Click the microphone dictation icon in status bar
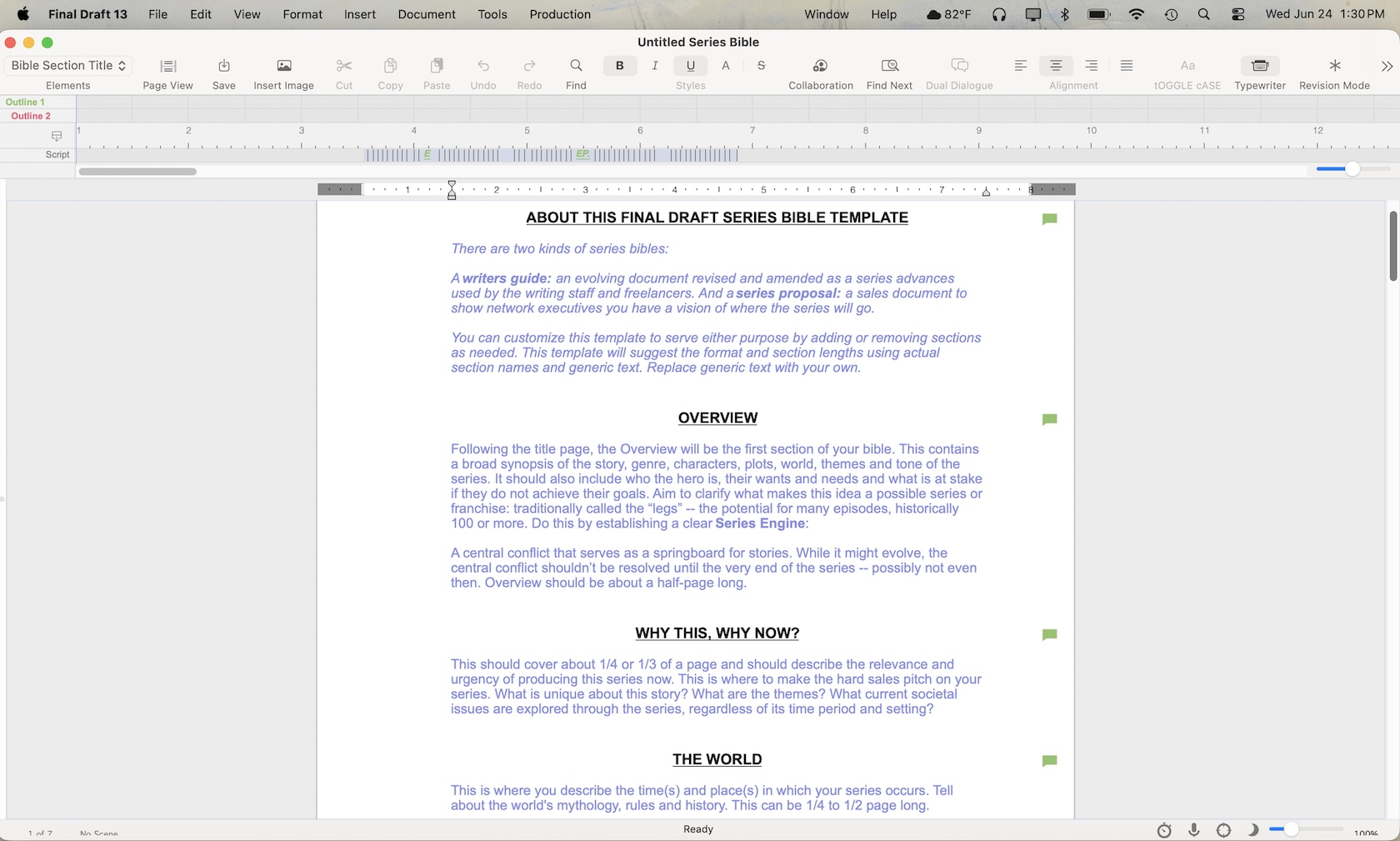The height and width of the screenshot is (841, 1400). coord(1194,830)
